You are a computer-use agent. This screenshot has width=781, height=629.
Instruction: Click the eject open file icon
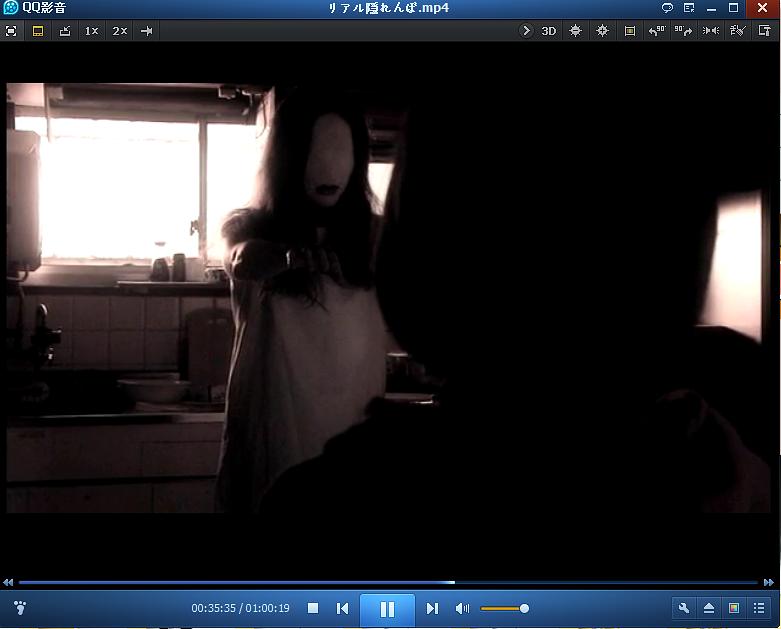point(709,608)
